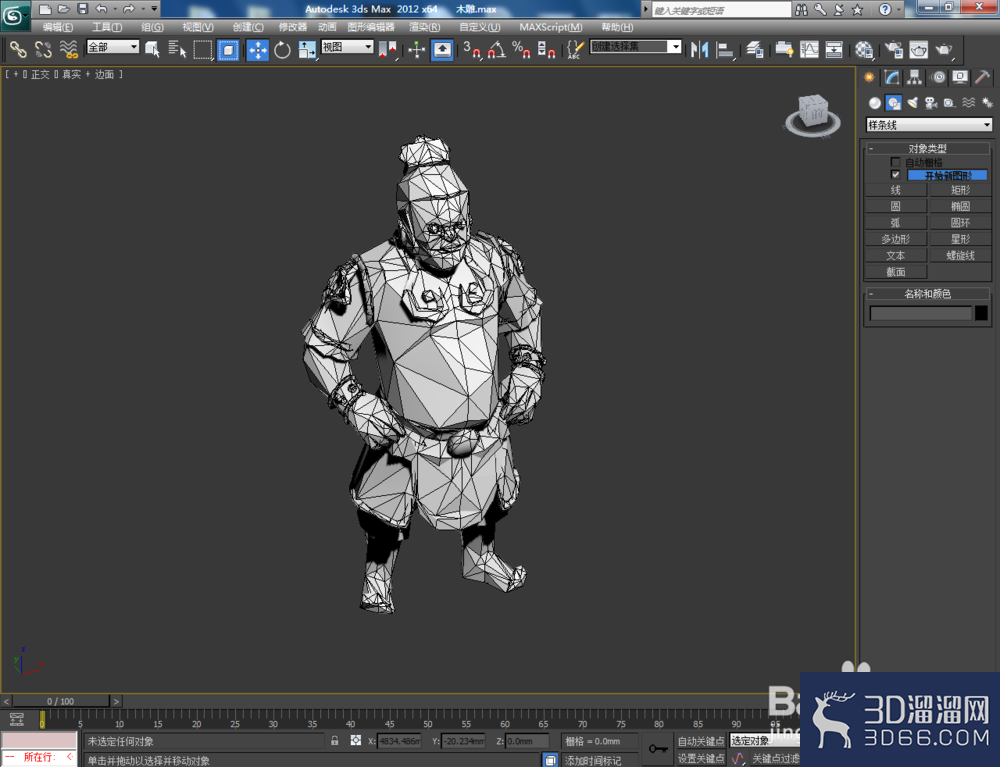Click the Select and Manipulate icon

pos(416,50)
